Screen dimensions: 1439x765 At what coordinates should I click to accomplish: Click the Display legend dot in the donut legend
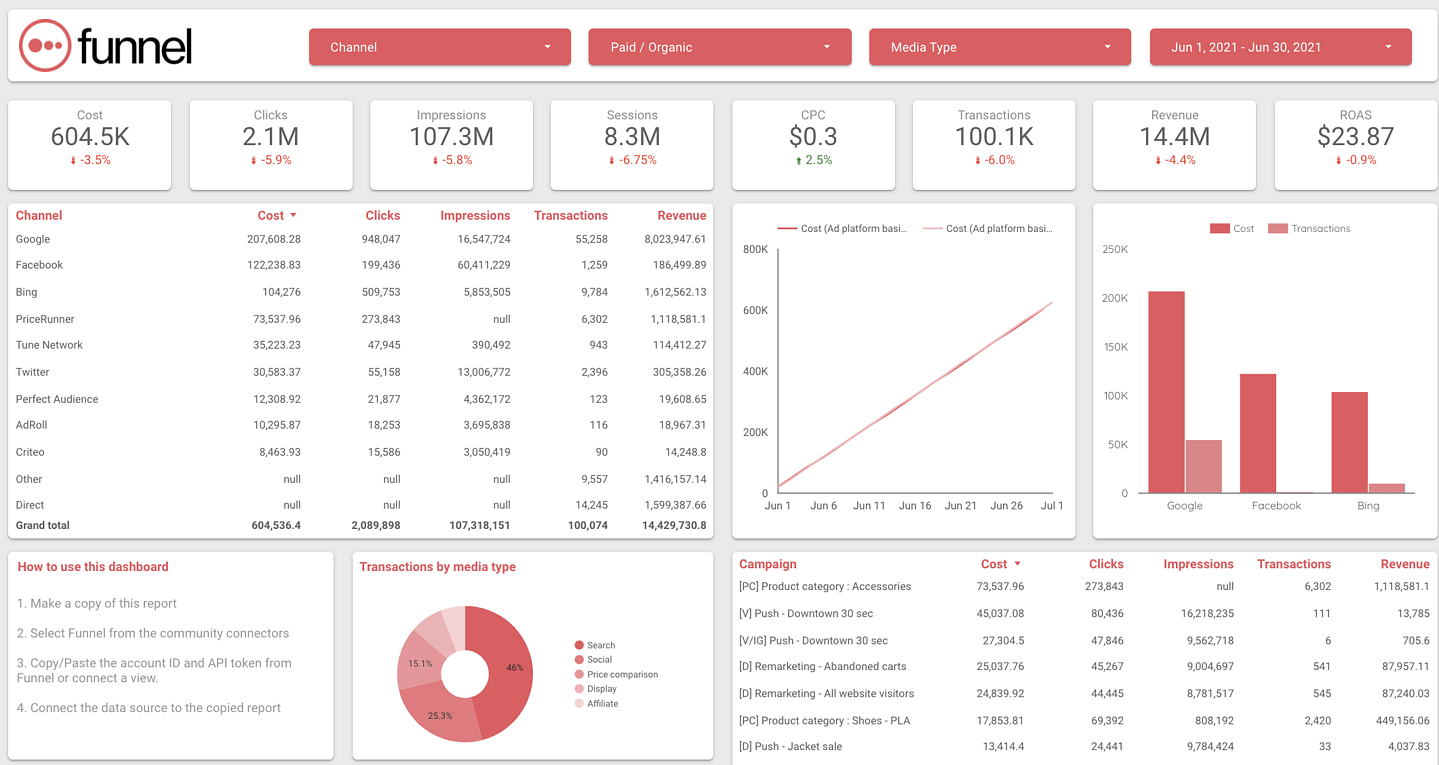pyautogui.click(x=578, y=688)
